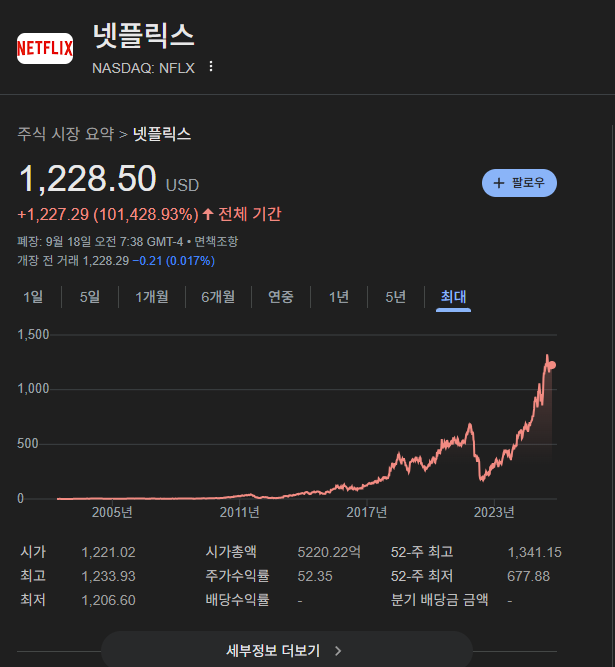
Task: Click the 52-주 최고 value 1,341.15
Action: click(535, 552)
